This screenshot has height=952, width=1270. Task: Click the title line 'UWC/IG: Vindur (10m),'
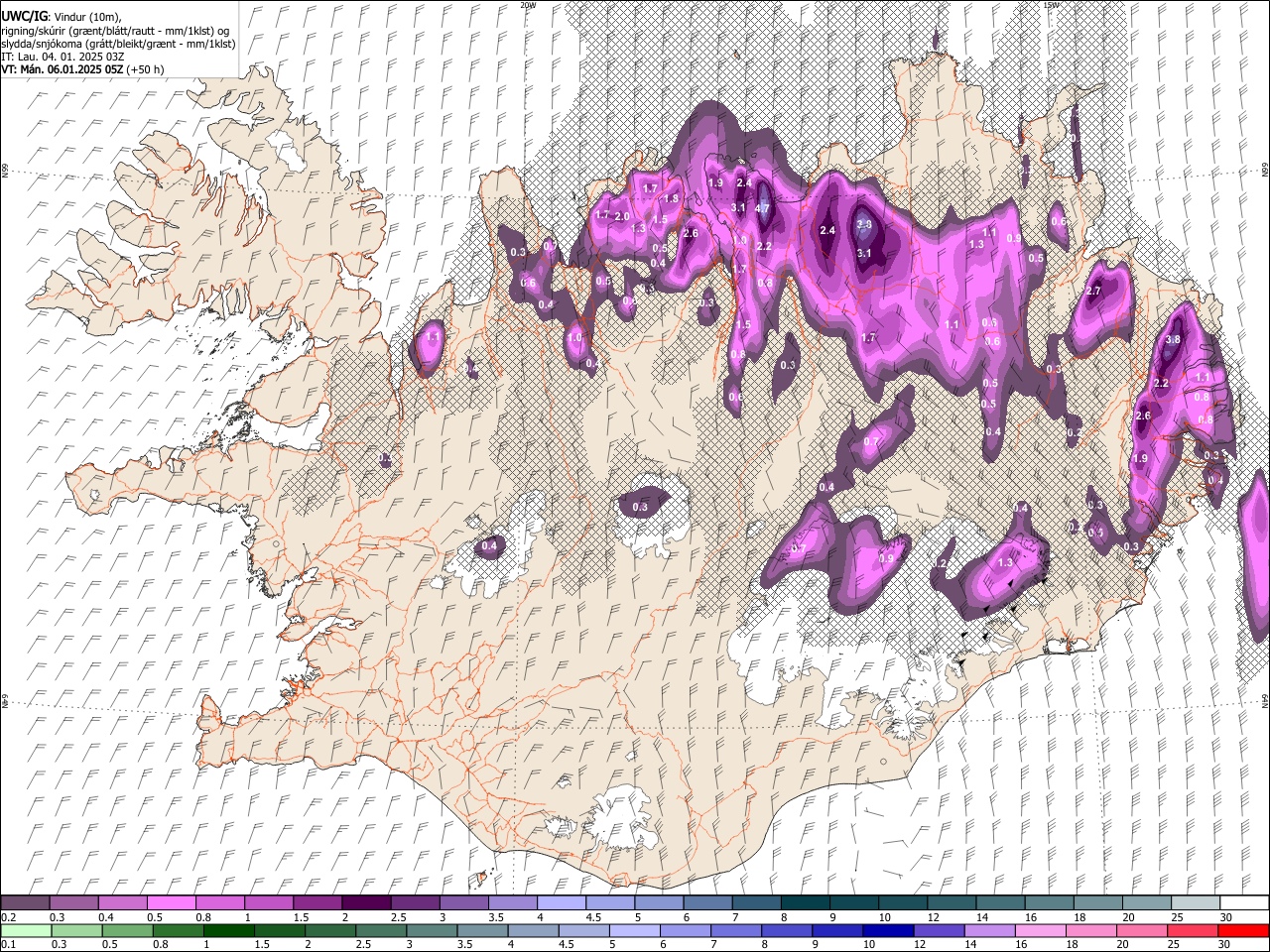click(62, 17)
